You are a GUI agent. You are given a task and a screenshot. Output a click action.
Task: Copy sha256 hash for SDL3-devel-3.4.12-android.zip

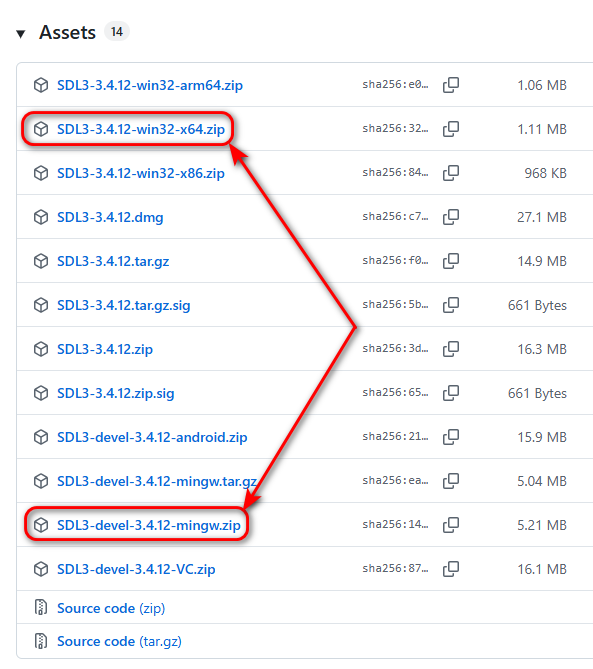451,437
